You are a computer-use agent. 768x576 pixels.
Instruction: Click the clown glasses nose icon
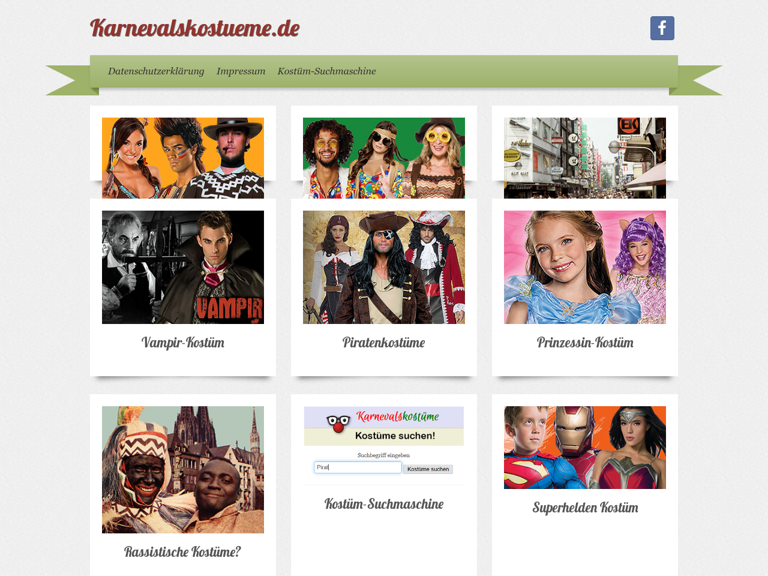pos(338,423)
